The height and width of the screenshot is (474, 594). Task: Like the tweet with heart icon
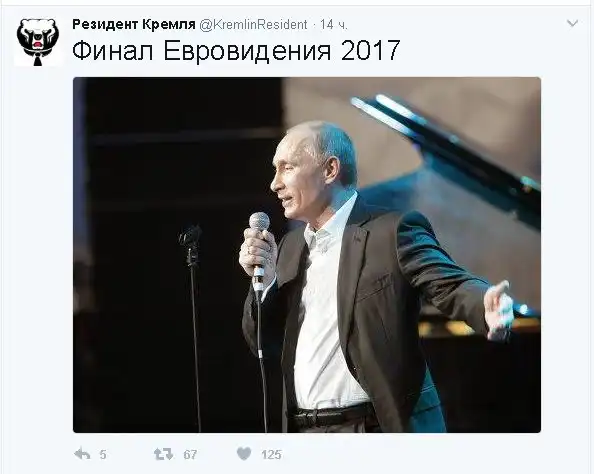click(x=244, y=454)
